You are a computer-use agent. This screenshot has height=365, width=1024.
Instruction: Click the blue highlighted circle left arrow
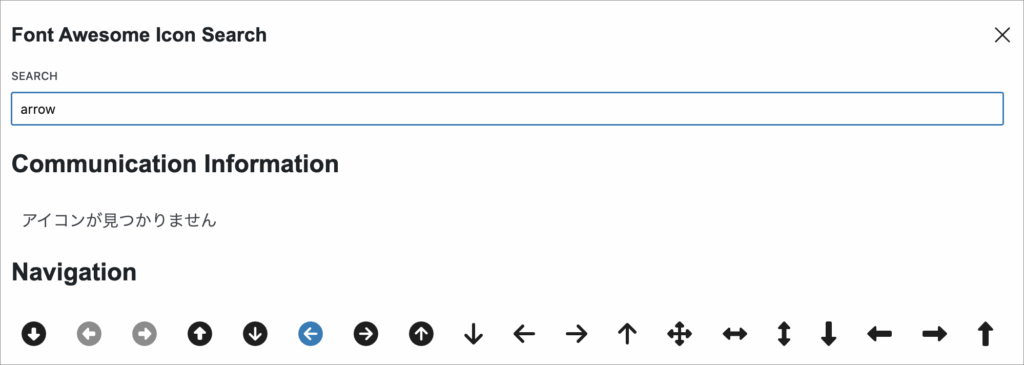click(x=311, y=334)
